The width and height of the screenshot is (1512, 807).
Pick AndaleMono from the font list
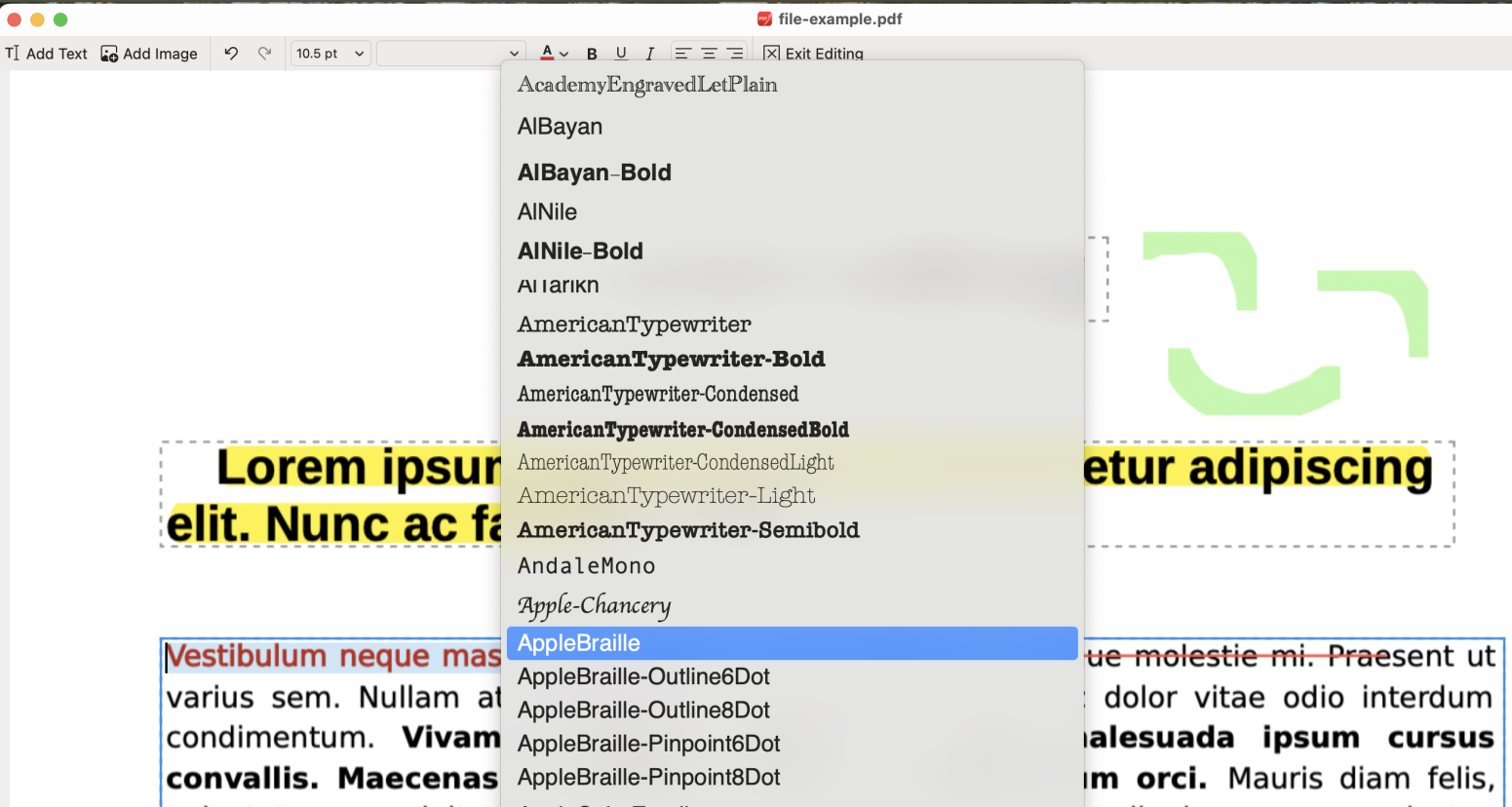tap(586, 565)
